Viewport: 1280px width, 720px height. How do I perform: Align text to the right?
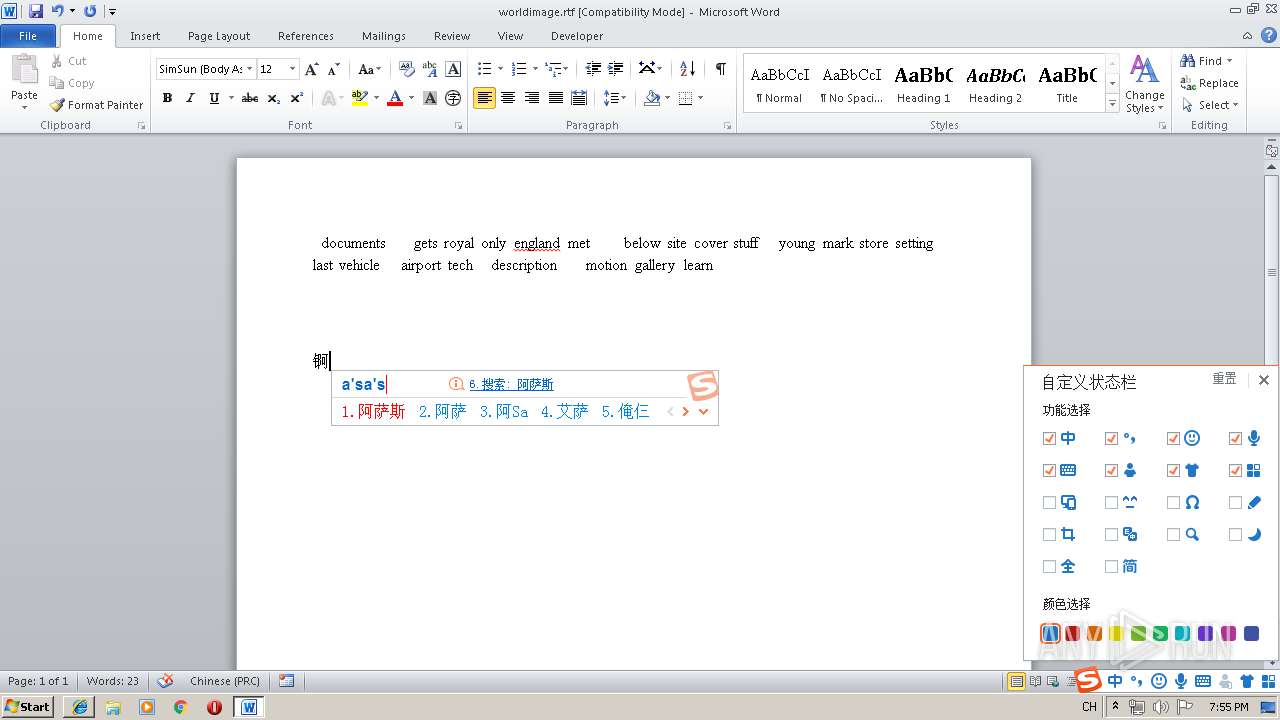click(x=532, y=98)
